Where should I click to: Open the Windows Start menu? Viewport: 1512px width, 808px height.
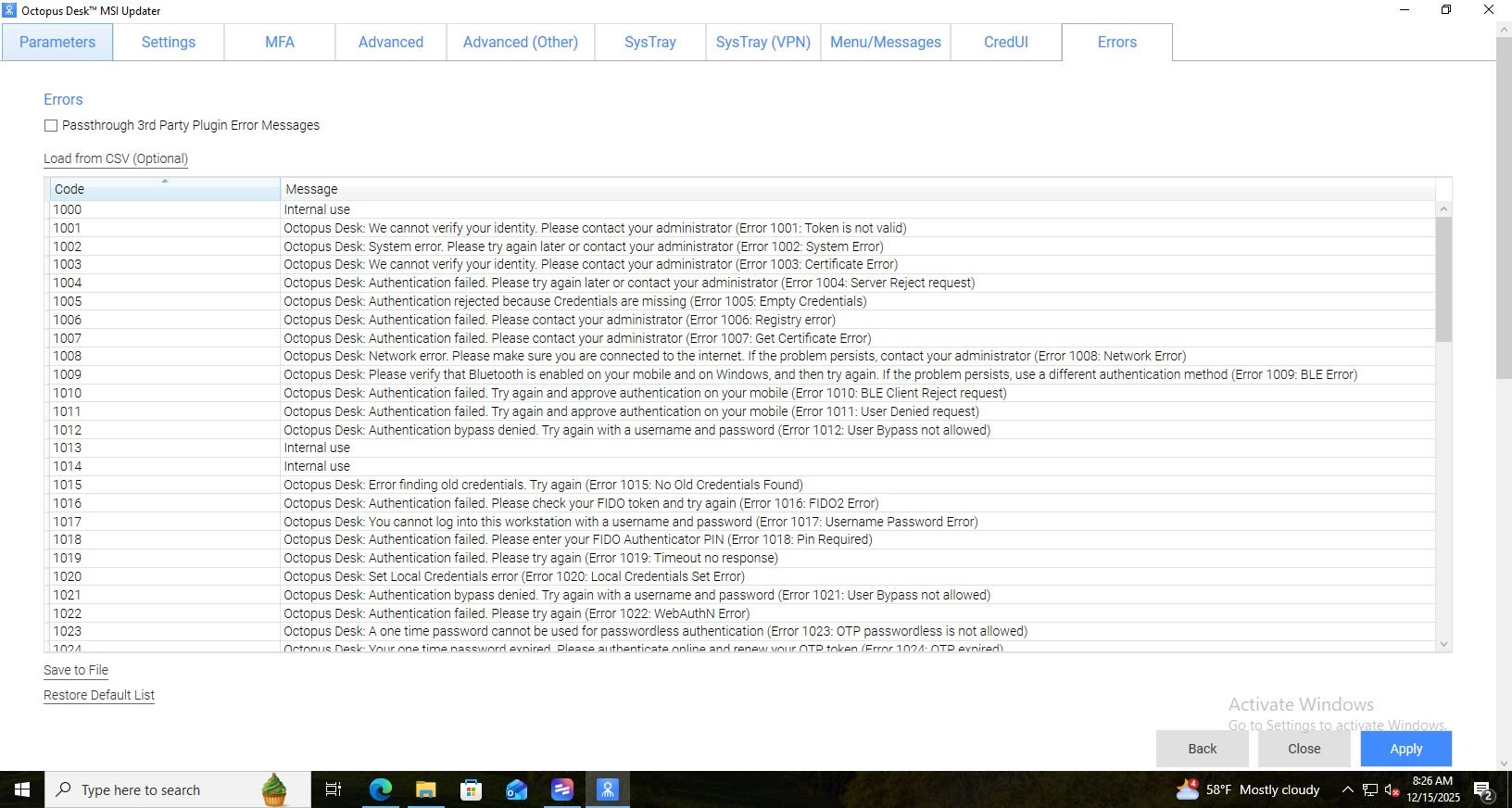(22, 789)
